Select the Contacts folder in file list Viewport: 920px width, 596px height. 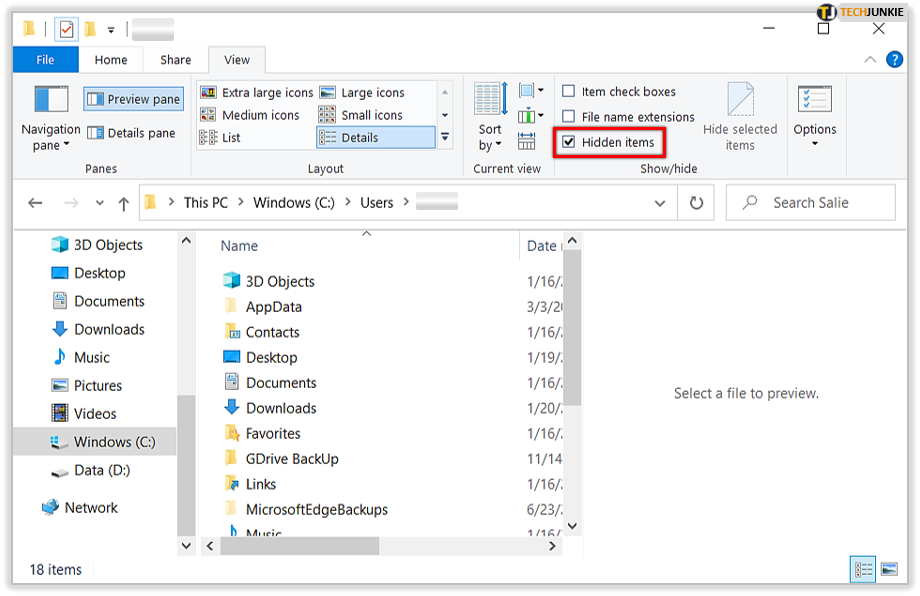click(261, 332)
